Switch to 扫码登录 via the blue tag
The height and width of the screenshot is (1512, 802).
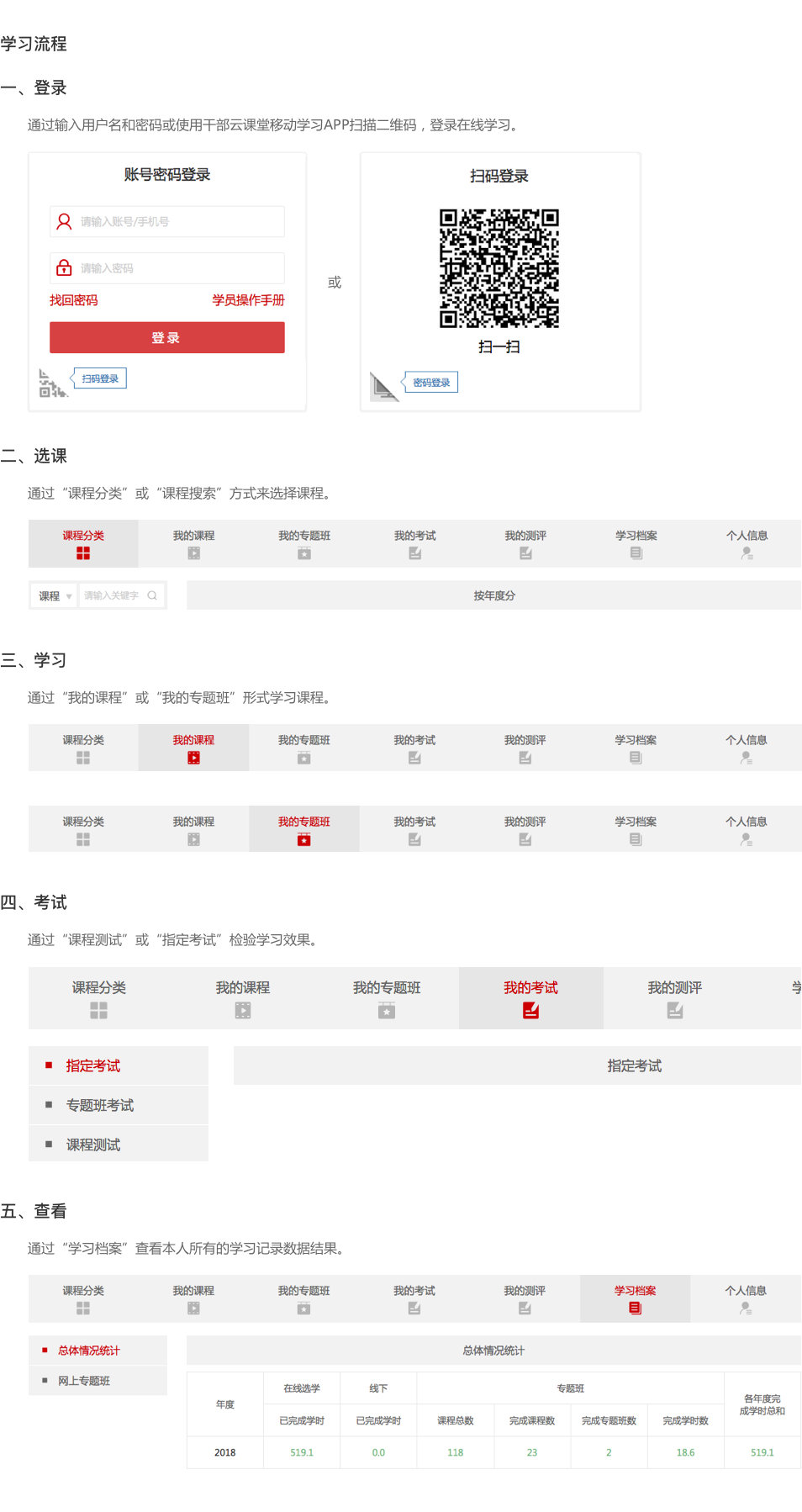click(x=100, y=378)
